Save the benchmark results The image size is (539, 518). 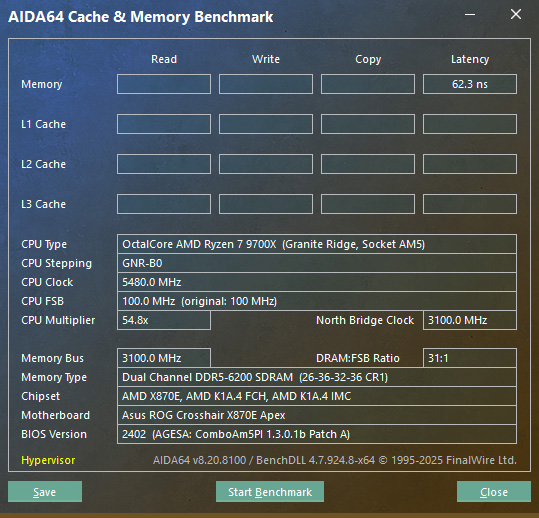coord(45,492)
